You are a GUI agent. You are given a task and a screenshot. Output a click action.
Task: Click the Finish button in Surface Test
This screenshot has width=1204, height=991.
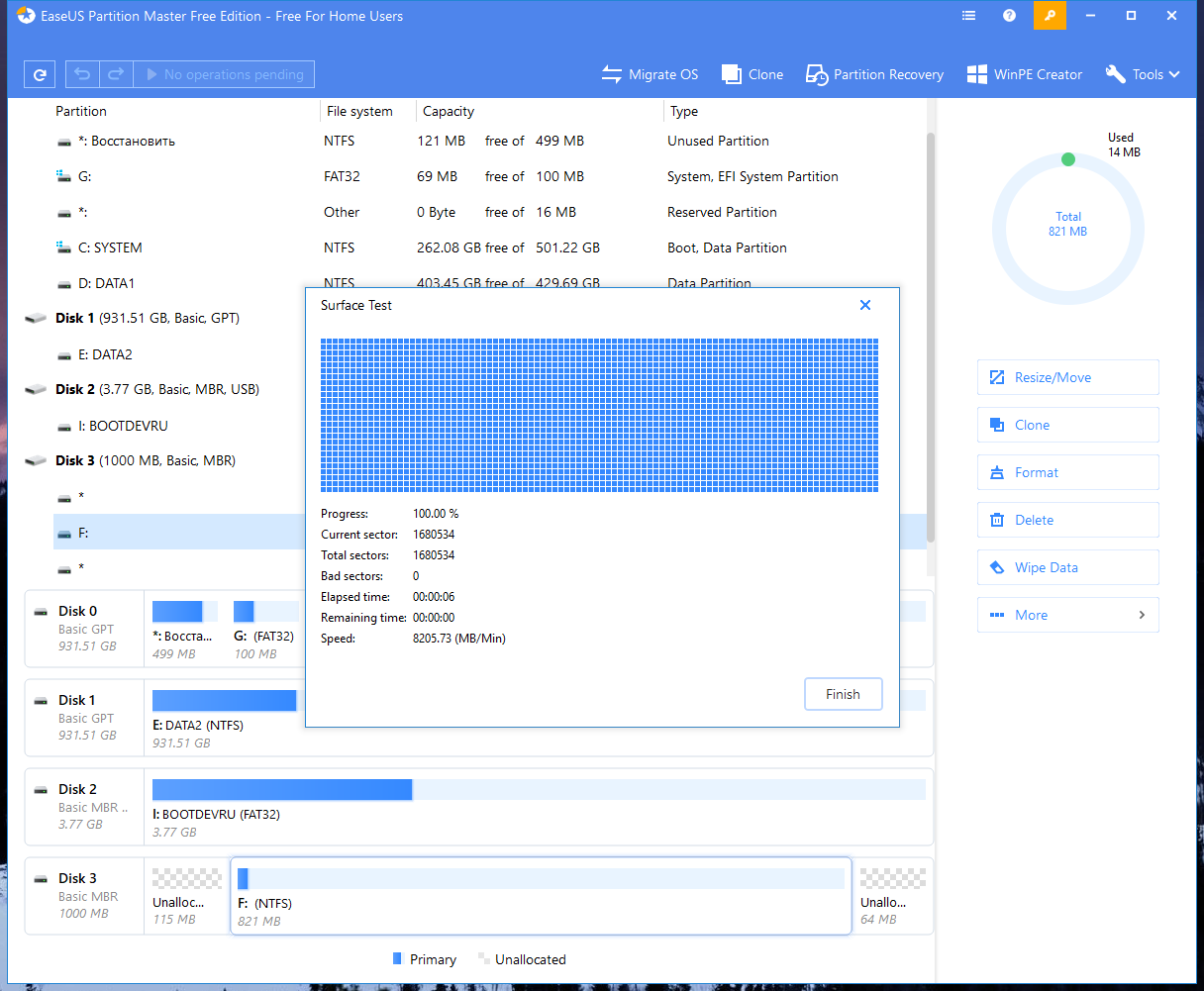843,693
